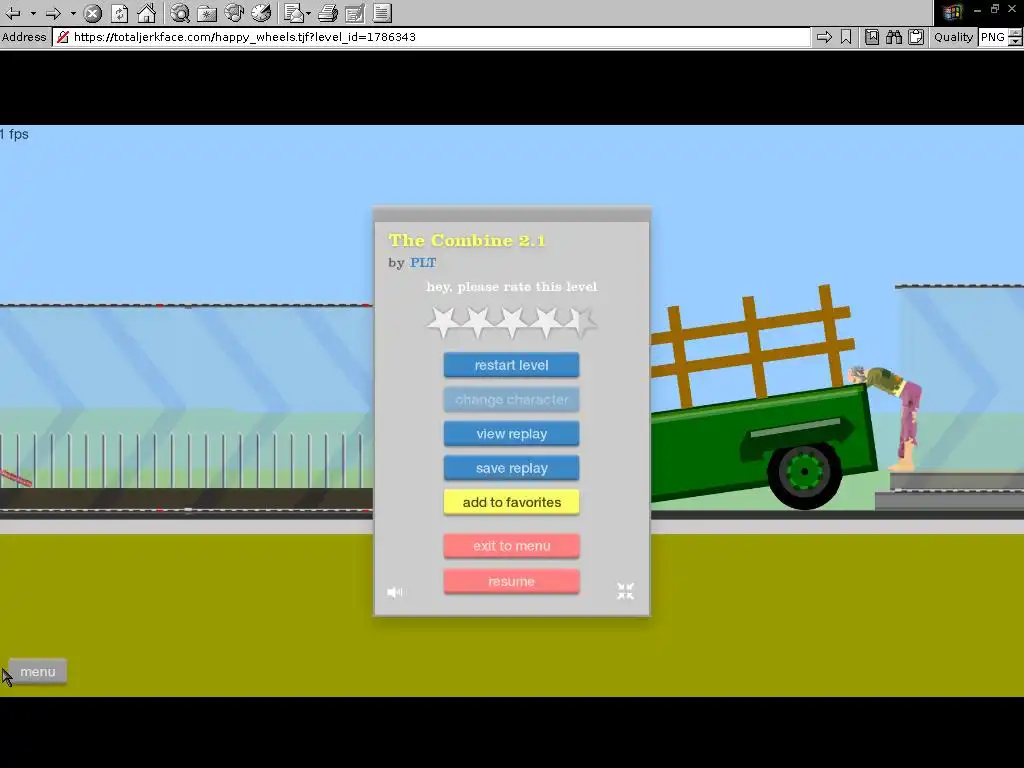Click the change character button
This screenshot has width=1024, height=768.
click(x=511, y=400)
